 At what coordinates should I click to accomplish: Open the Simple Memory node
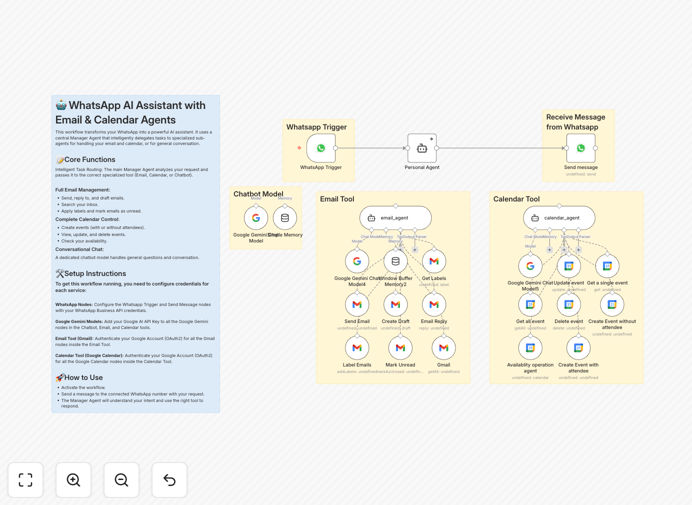[285, 218]
